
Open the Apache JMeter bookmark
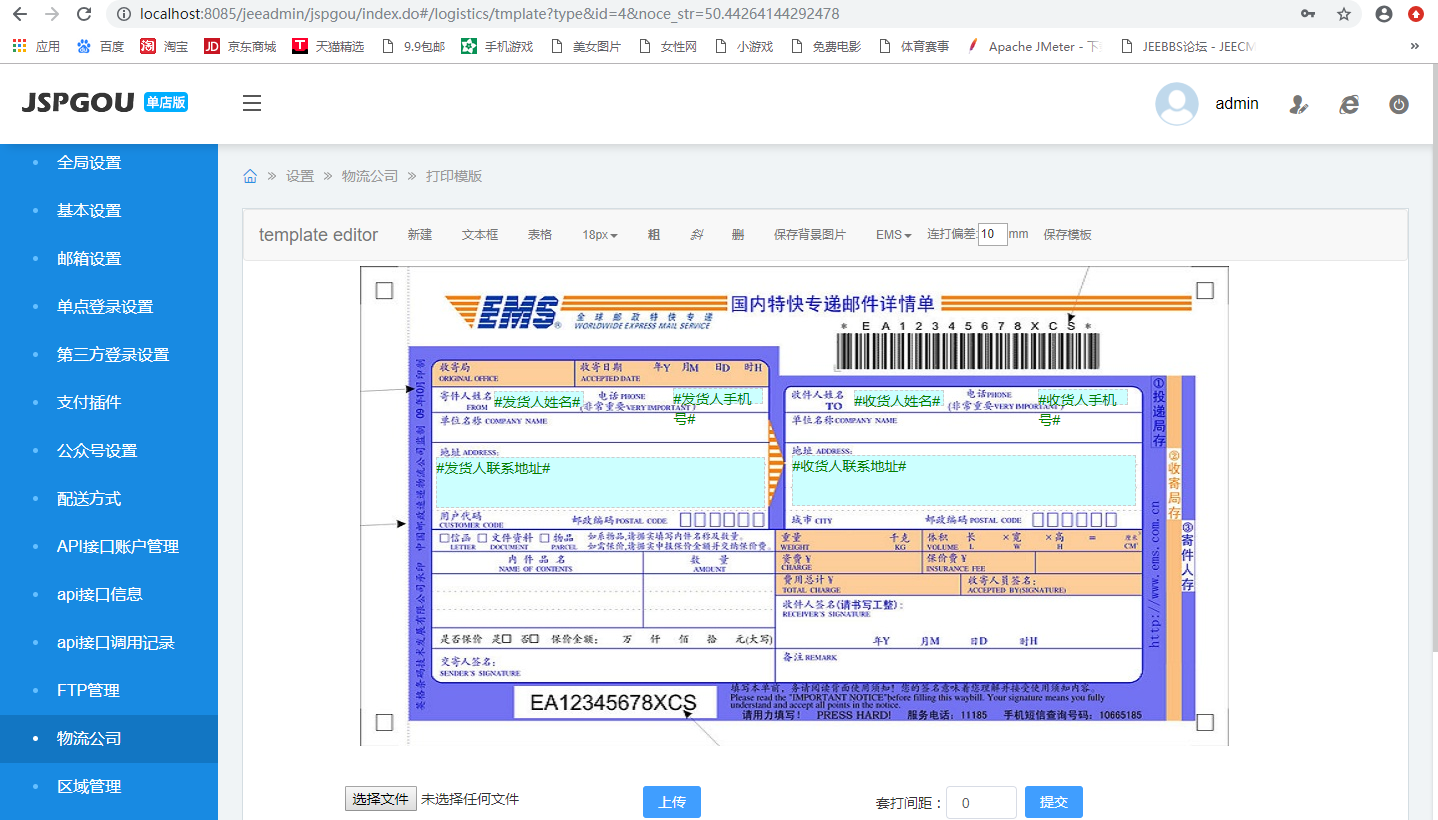click(x=1034, y=46)
